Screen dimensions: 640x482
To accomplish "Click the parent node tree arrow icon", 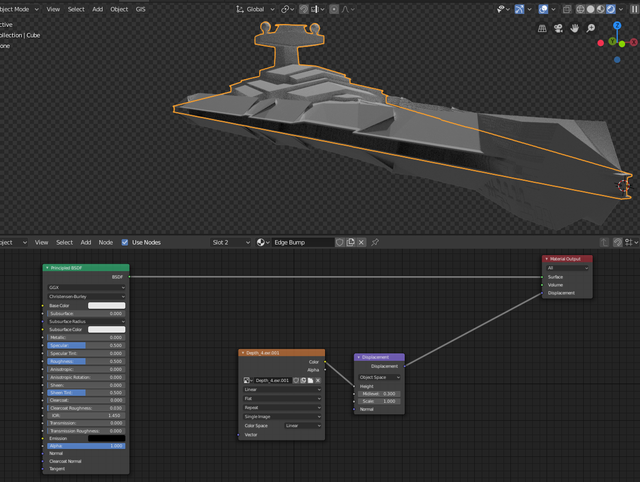I will (604, 242).
